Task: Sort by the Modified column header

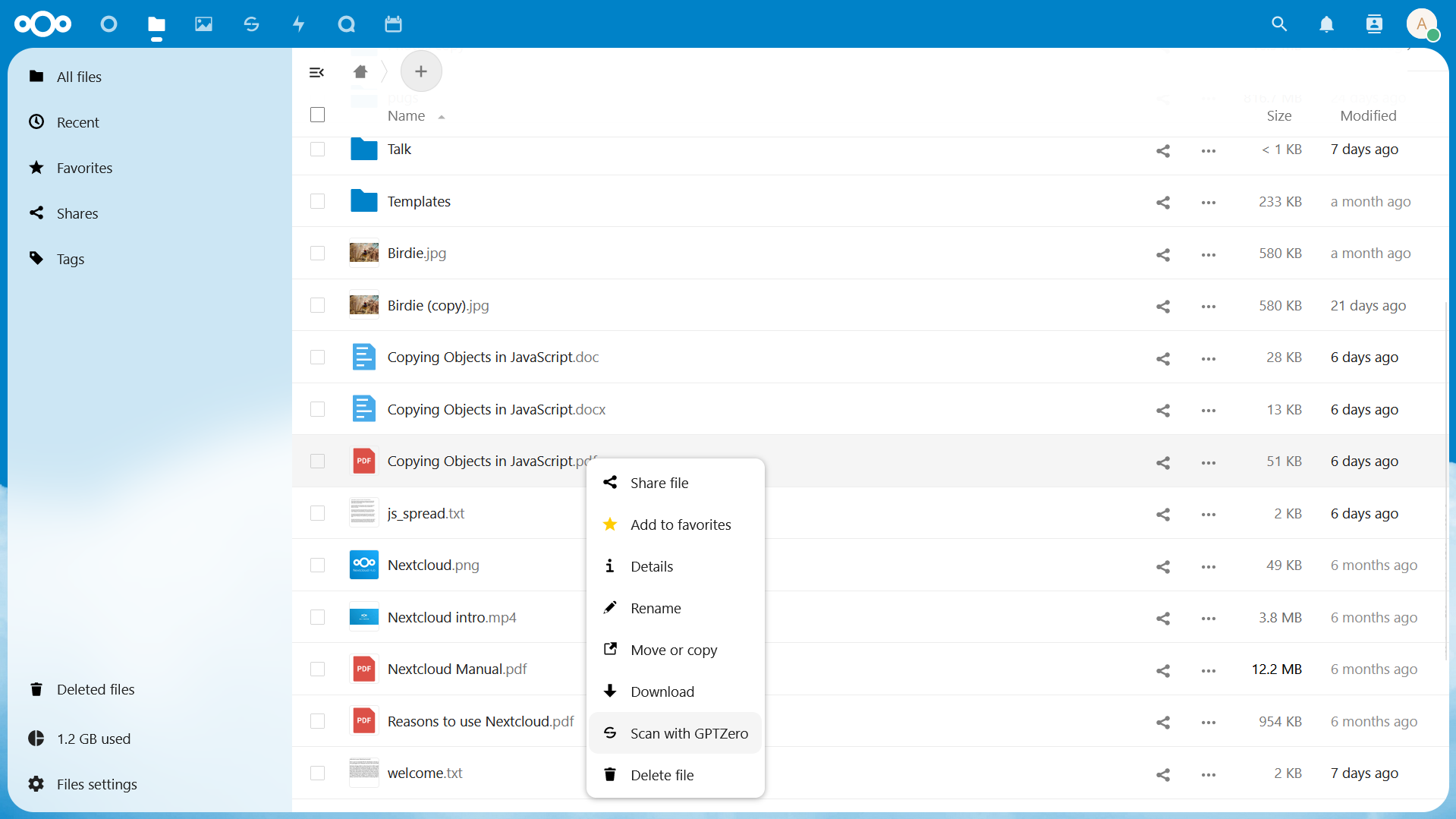Action: pyautogui.click(x=1368, y=116)
